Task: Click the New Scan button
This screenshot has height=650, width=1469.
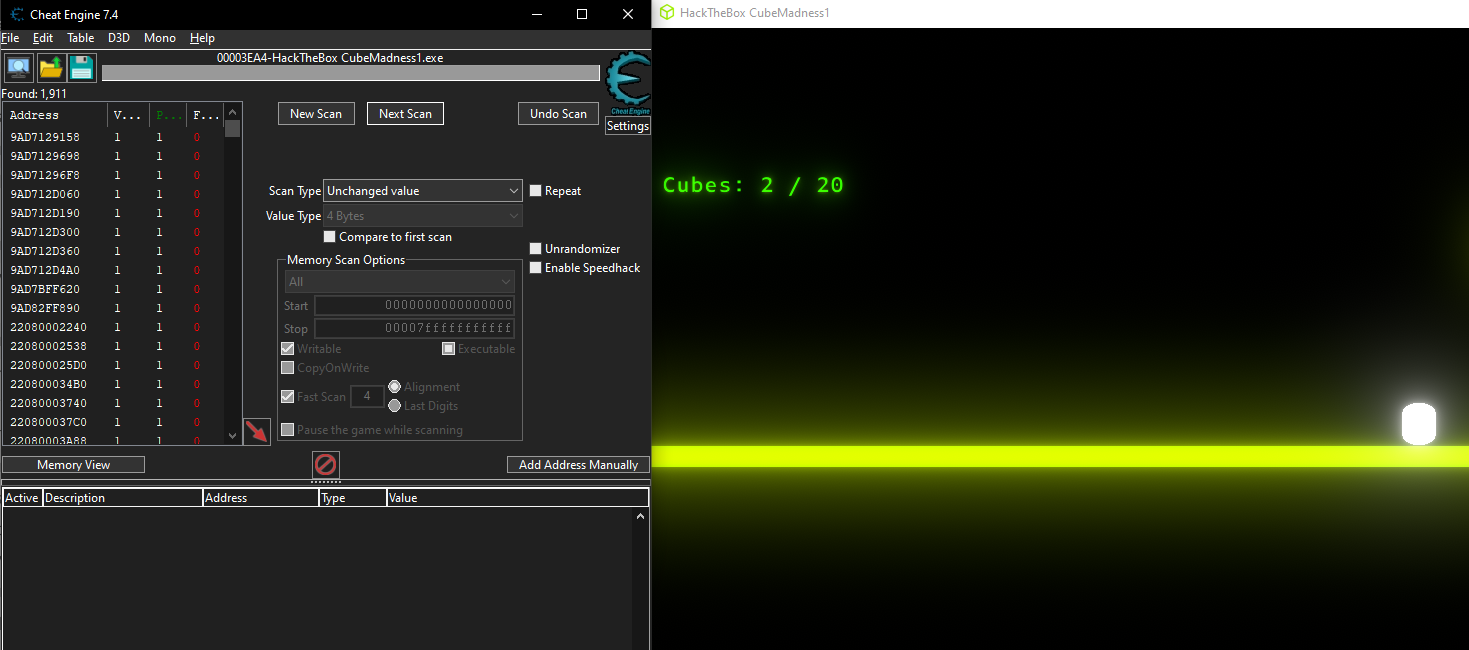Action: click(x=316, y=114)
